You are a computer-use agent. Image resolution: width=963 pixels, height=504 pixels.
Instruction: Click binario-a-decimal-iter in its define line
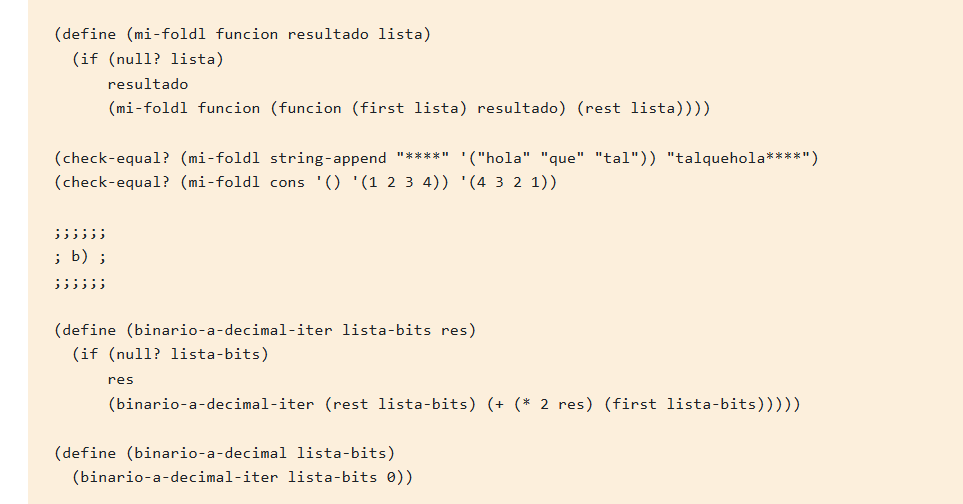[x=233, y=330]
